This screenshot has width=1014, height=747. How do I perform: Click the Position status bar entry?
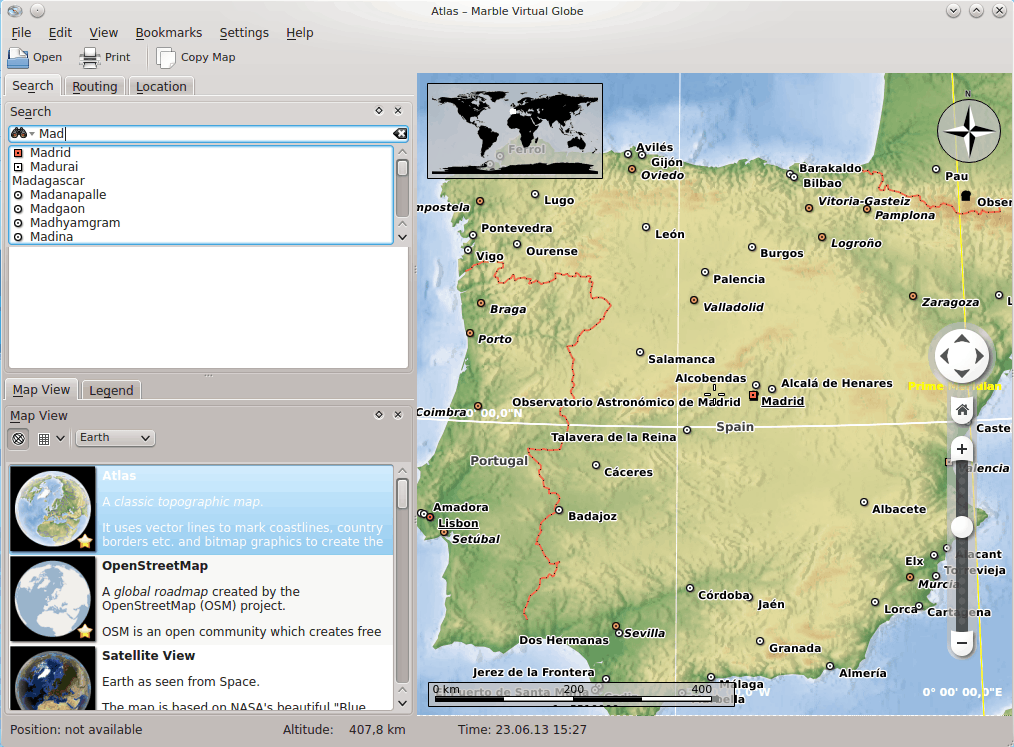click(x=76, y=730)
